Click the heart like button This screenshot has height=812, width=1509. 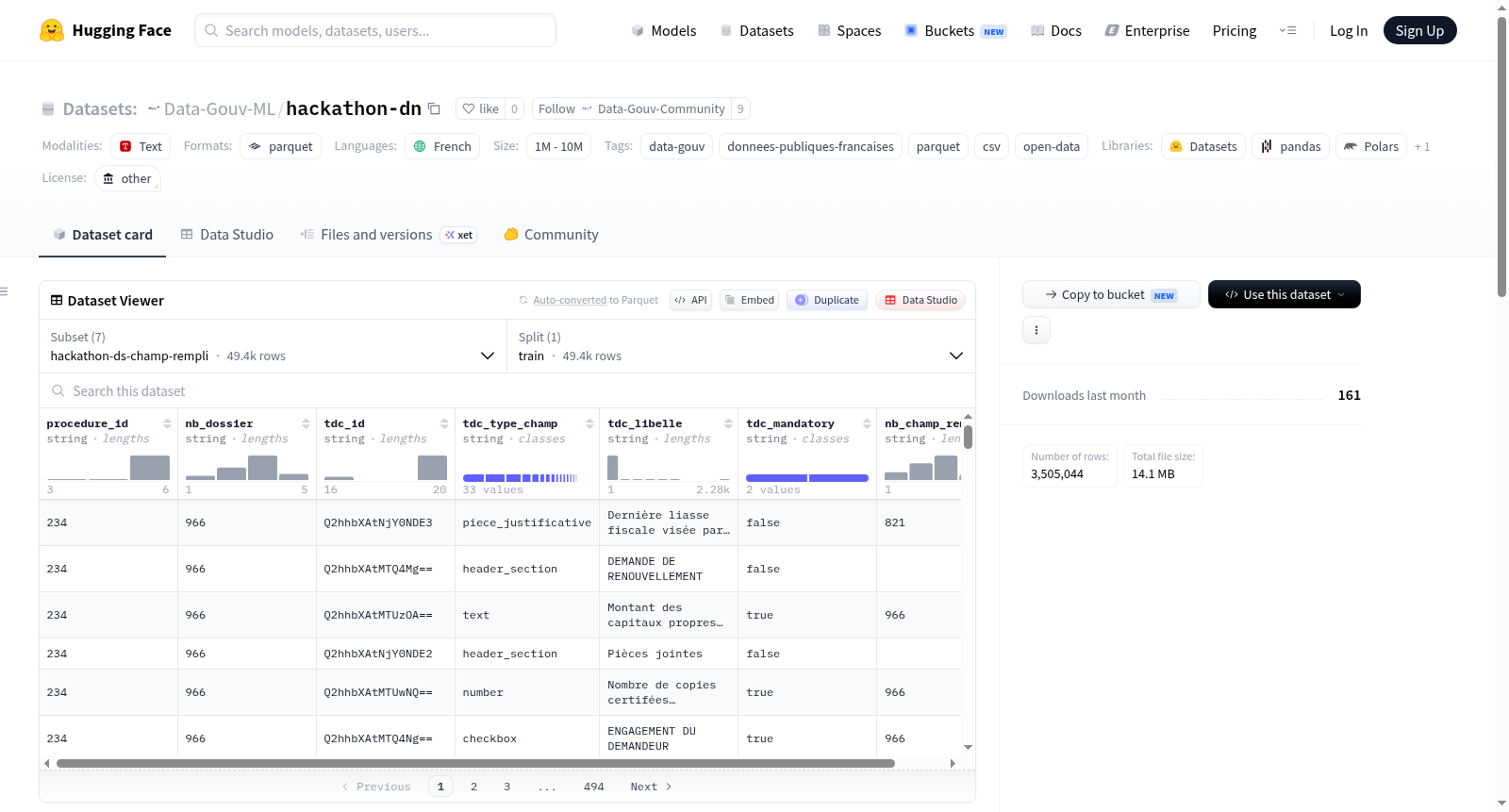[480, 108]
